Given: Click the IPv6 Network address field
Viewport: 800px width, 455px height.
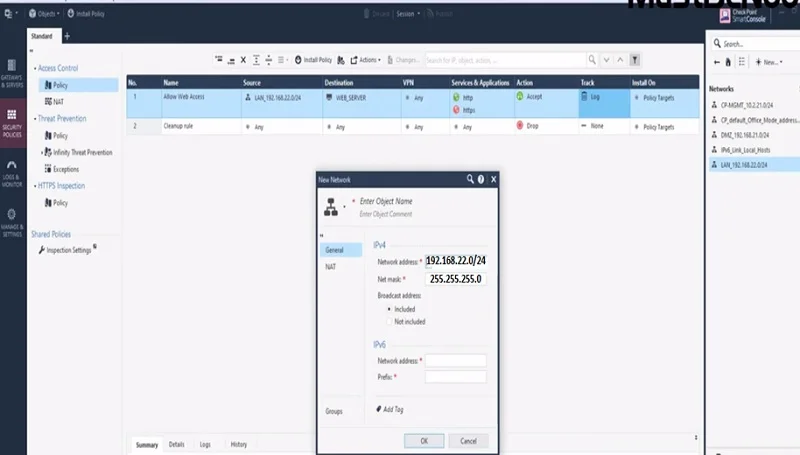Looking at the screenshot, I should coord(455,360).
